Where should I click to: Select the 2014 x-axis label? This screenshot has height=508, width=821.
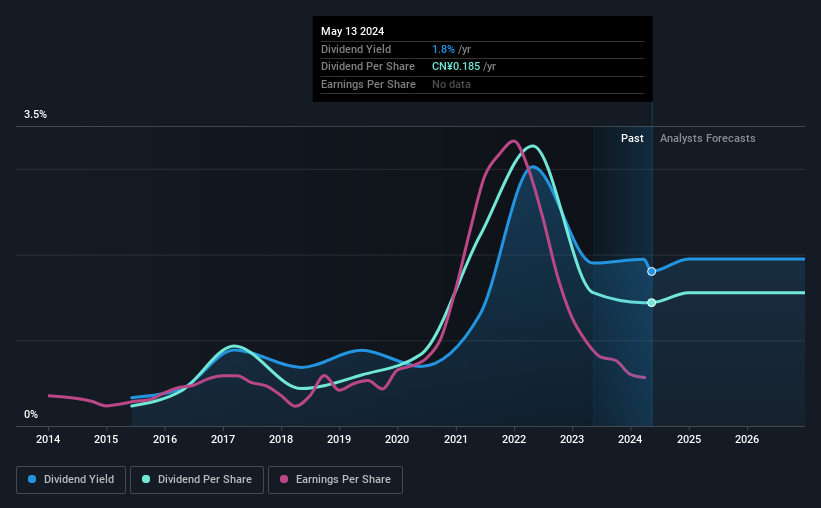[48, 439]
